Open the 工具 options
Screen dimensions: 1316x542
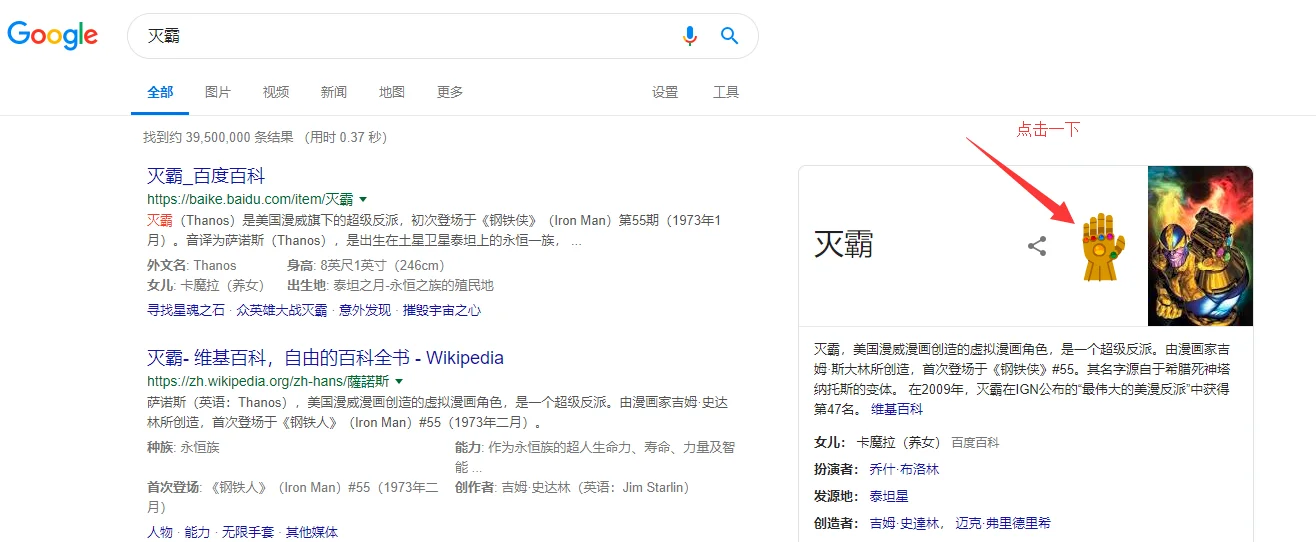click(x=726, y=92)
